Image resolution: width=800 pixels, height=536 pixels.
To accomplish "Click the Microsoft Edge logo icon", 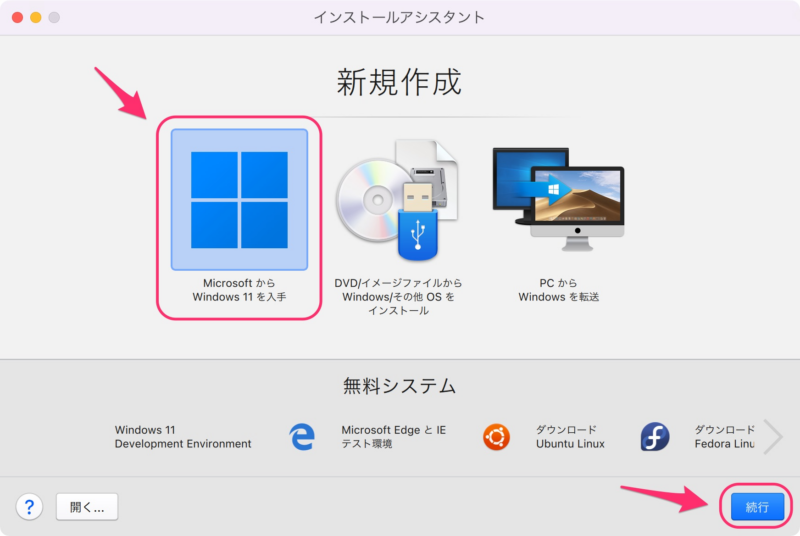I will tap(302, 437).
